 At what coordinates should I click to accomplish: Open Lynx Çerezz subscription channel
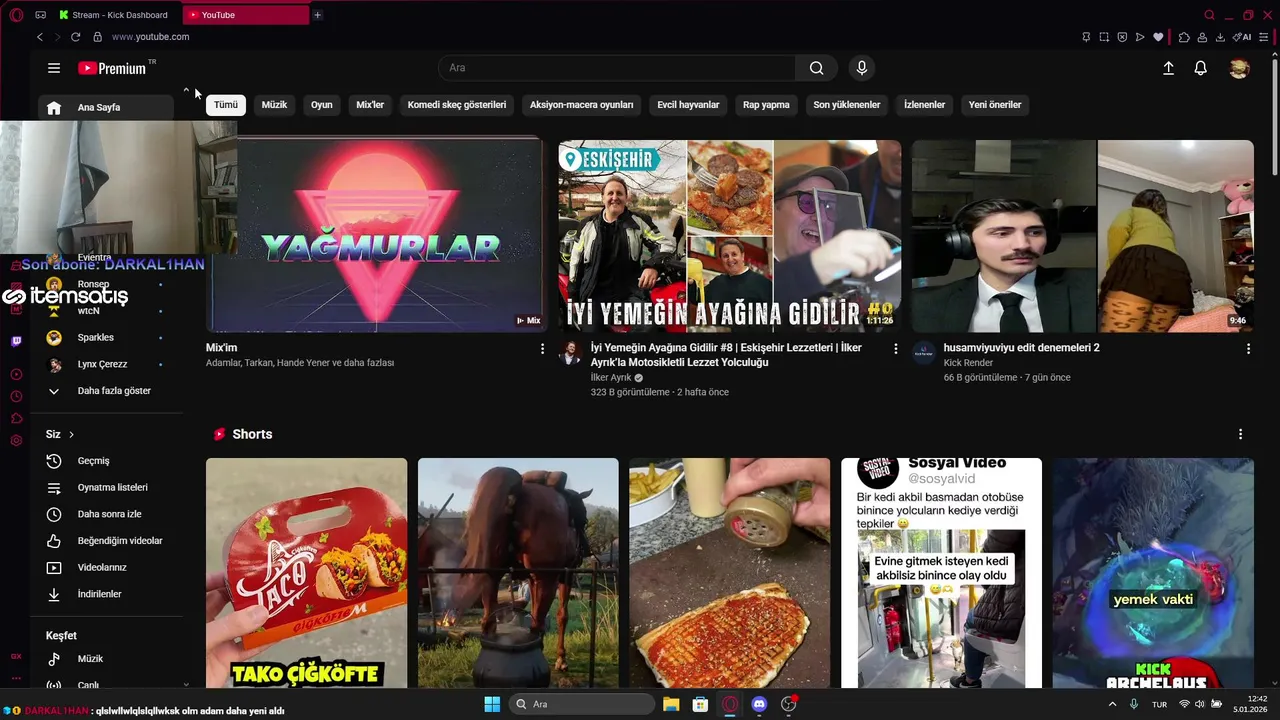[x=104, y=364]
